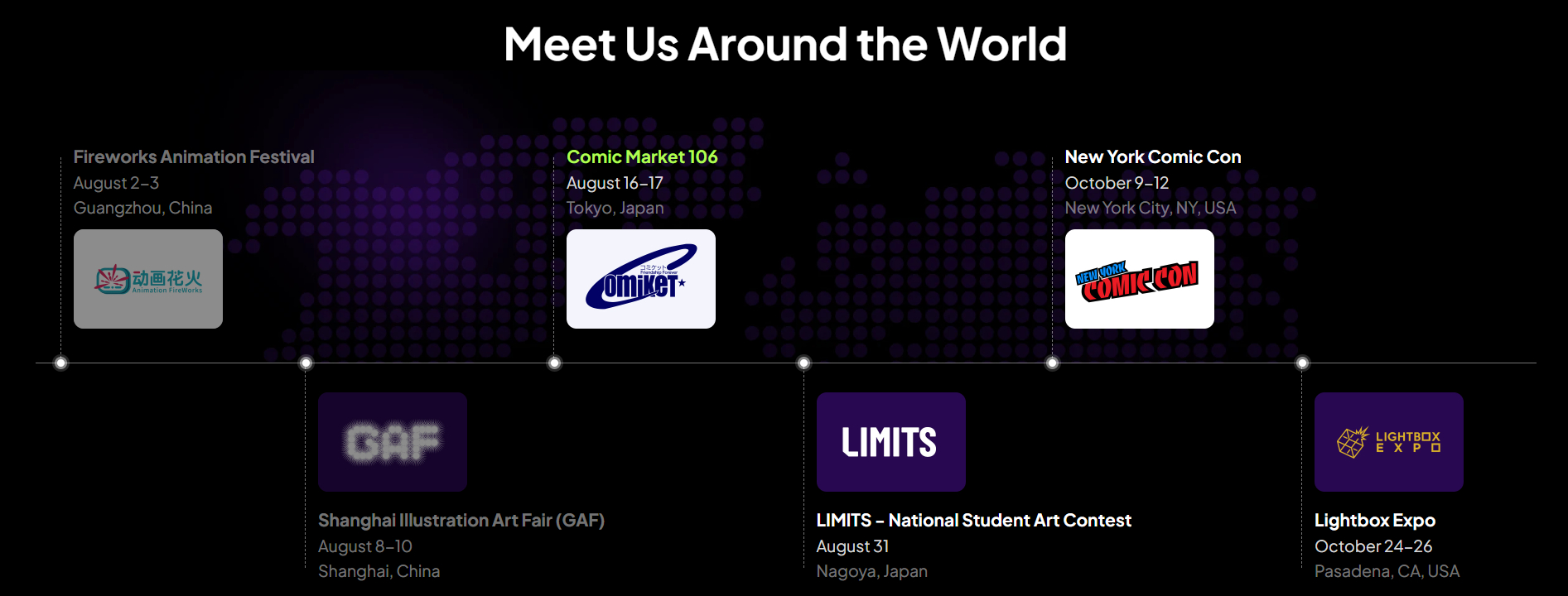This screenshot has width=1568, height=596.
Task: Click the 'August 2–3' date text
Action: coord(116,183)
